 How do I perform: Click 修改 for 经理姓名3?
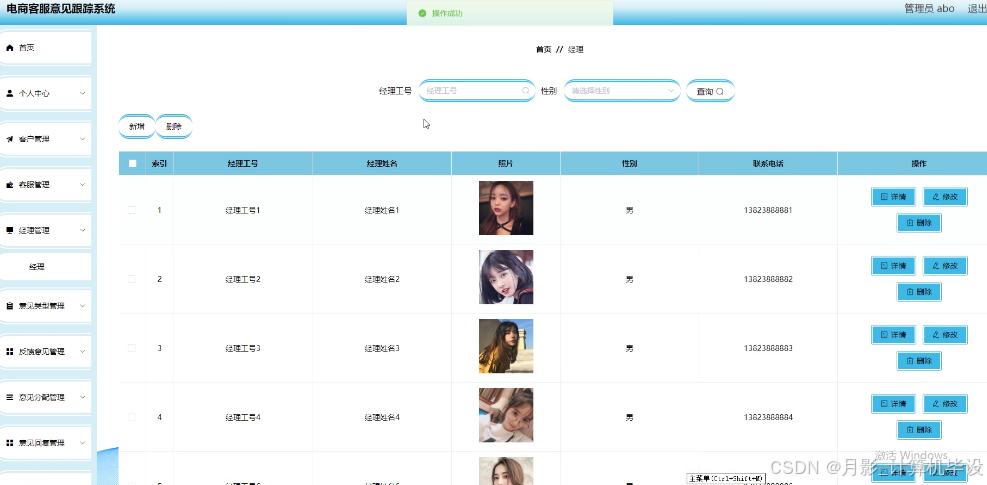[x=945, y=335]
